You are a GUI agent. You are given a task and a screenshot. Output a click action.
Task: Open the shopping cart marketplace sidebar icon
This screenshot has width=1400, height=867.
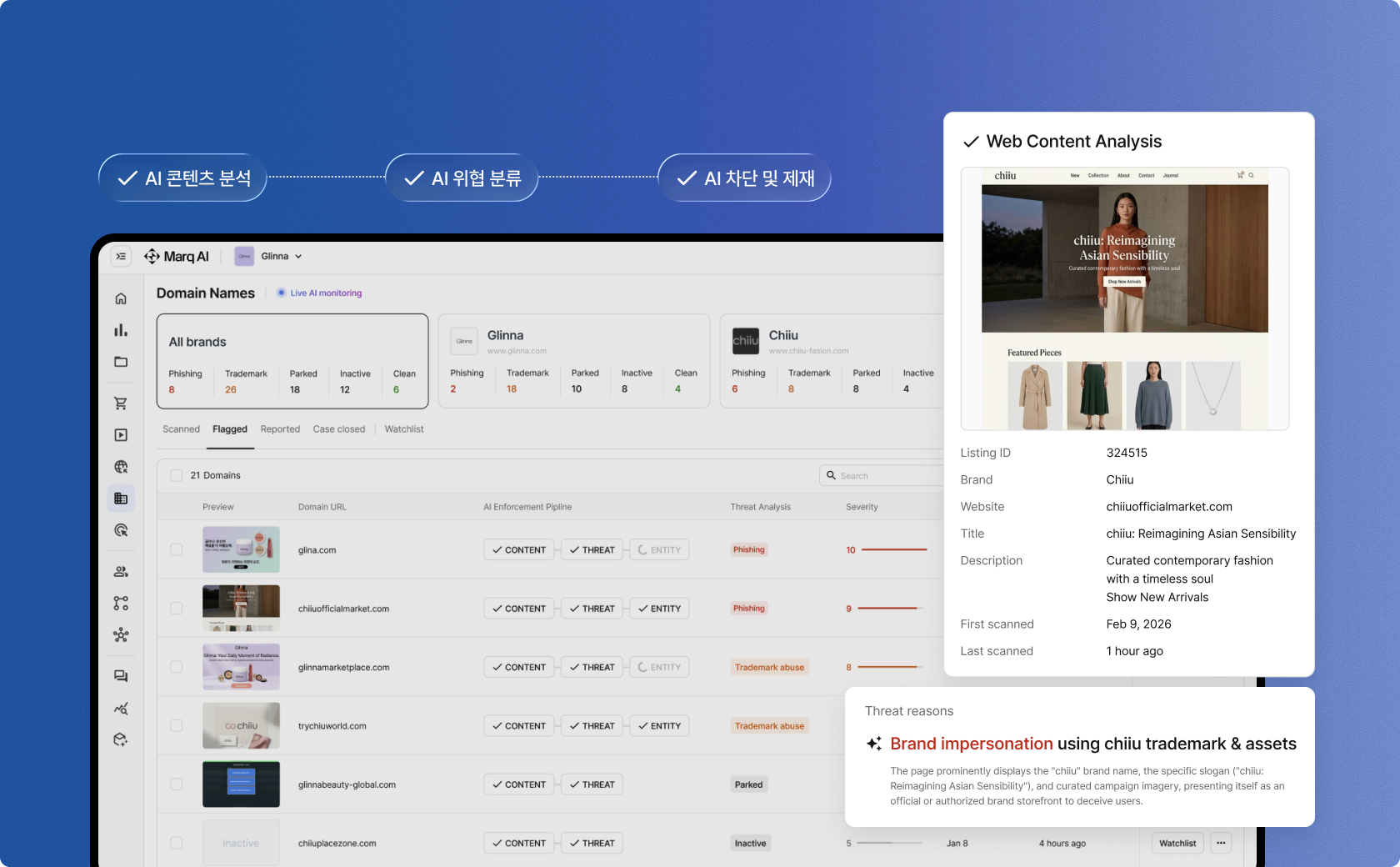pyautogui.click(x=121, y=403)
